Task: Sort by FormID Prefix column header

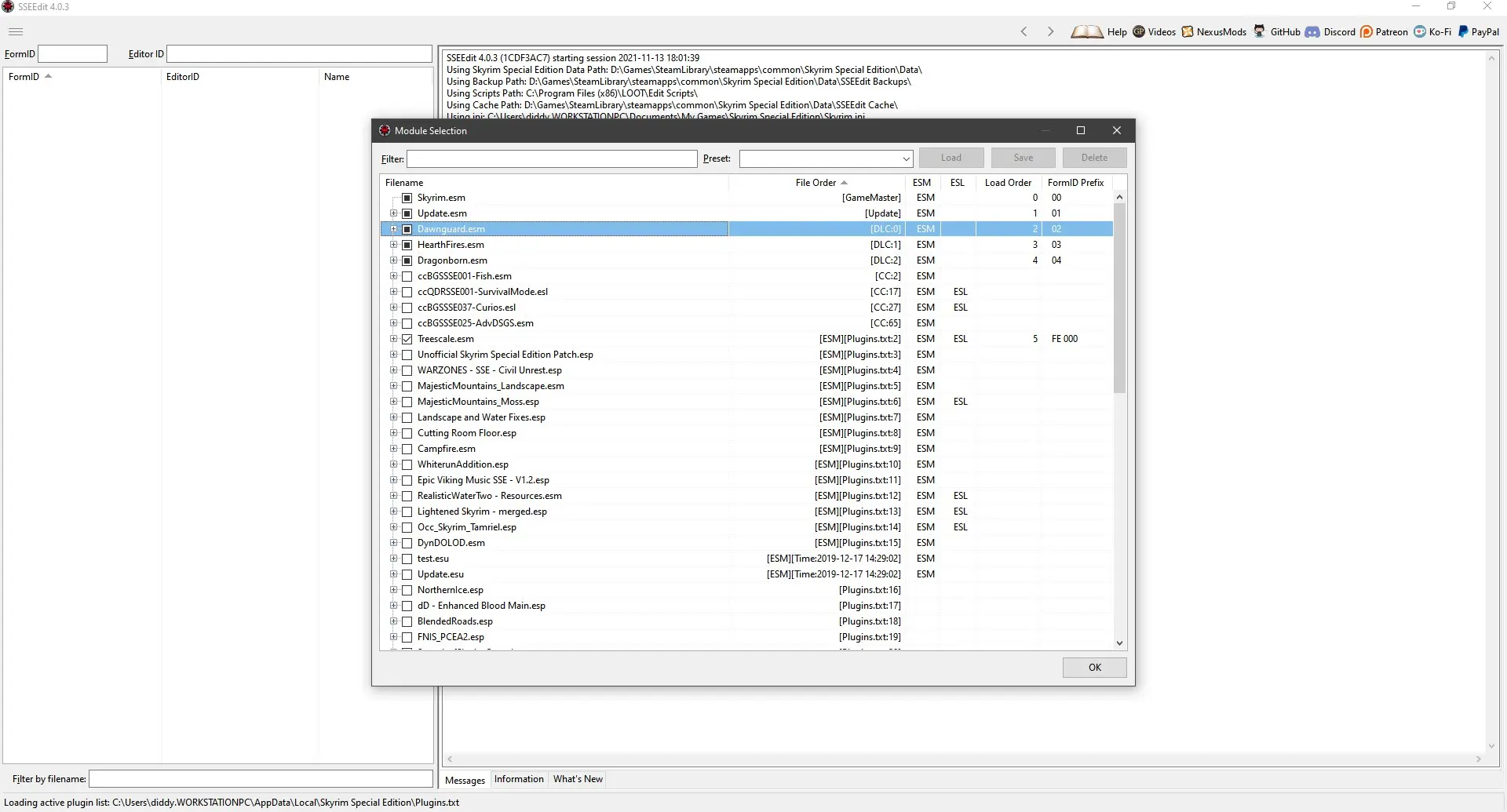Action: point(1076,183)
